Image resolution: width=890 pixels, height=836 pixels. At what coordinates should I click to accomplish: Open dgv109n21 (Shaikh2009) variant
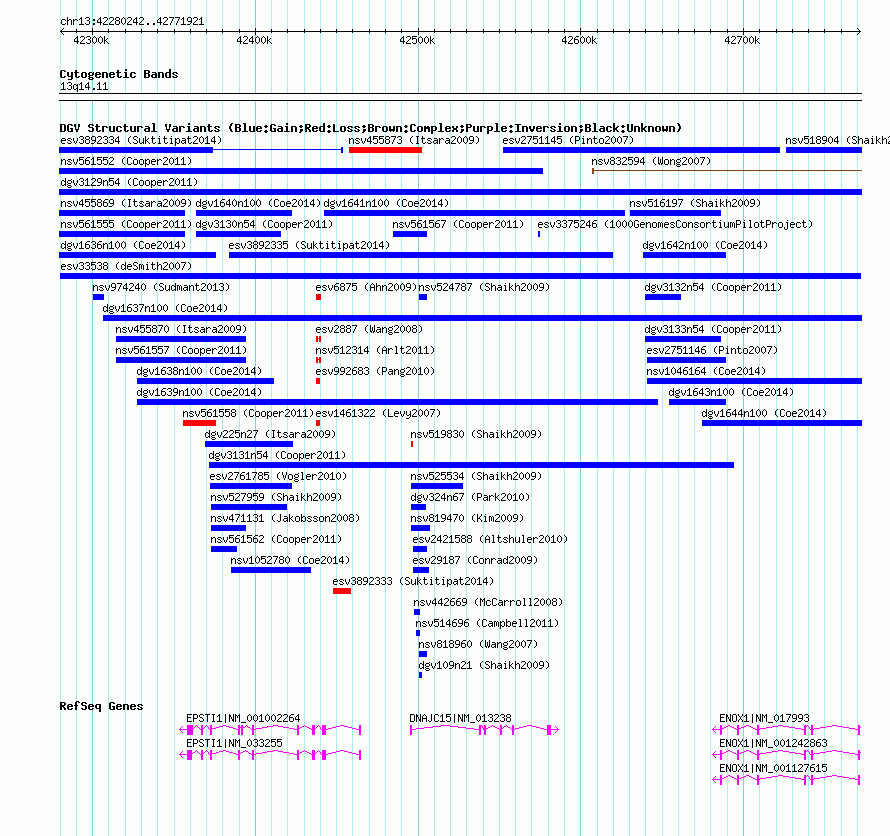[x=421, y=675]
